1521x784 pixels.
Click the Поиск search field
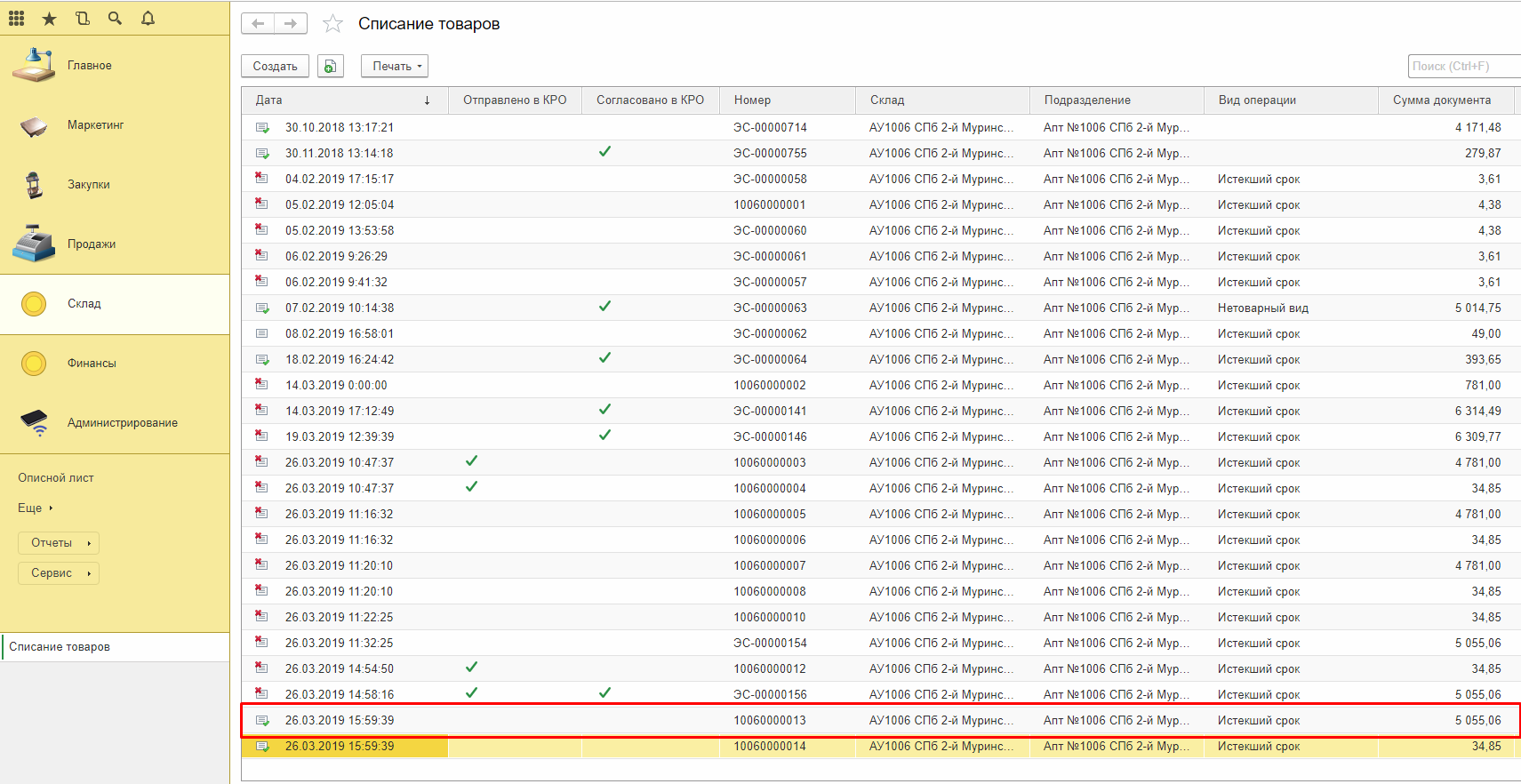[x=1462, y=66]
